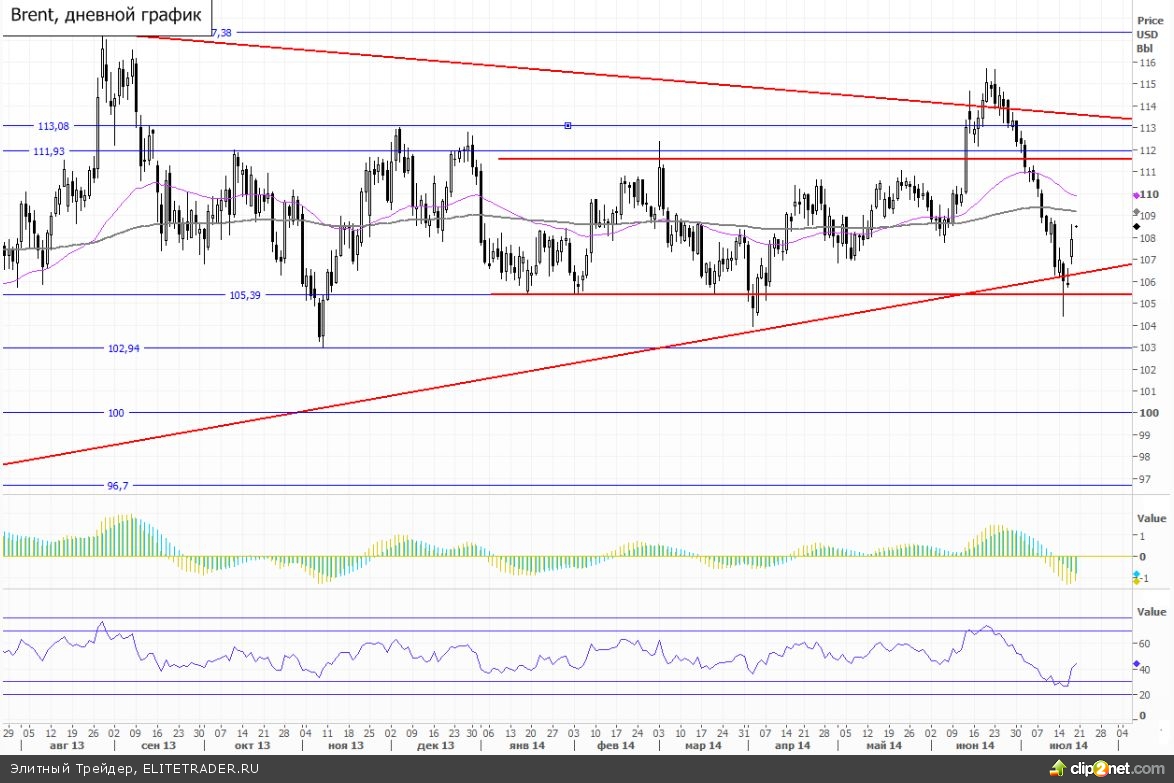Click 60 on the RSI value axis
Image resolution: width=1174 pixels, height=783 pixels.
pyautogui.click(x=1145, y=644)
